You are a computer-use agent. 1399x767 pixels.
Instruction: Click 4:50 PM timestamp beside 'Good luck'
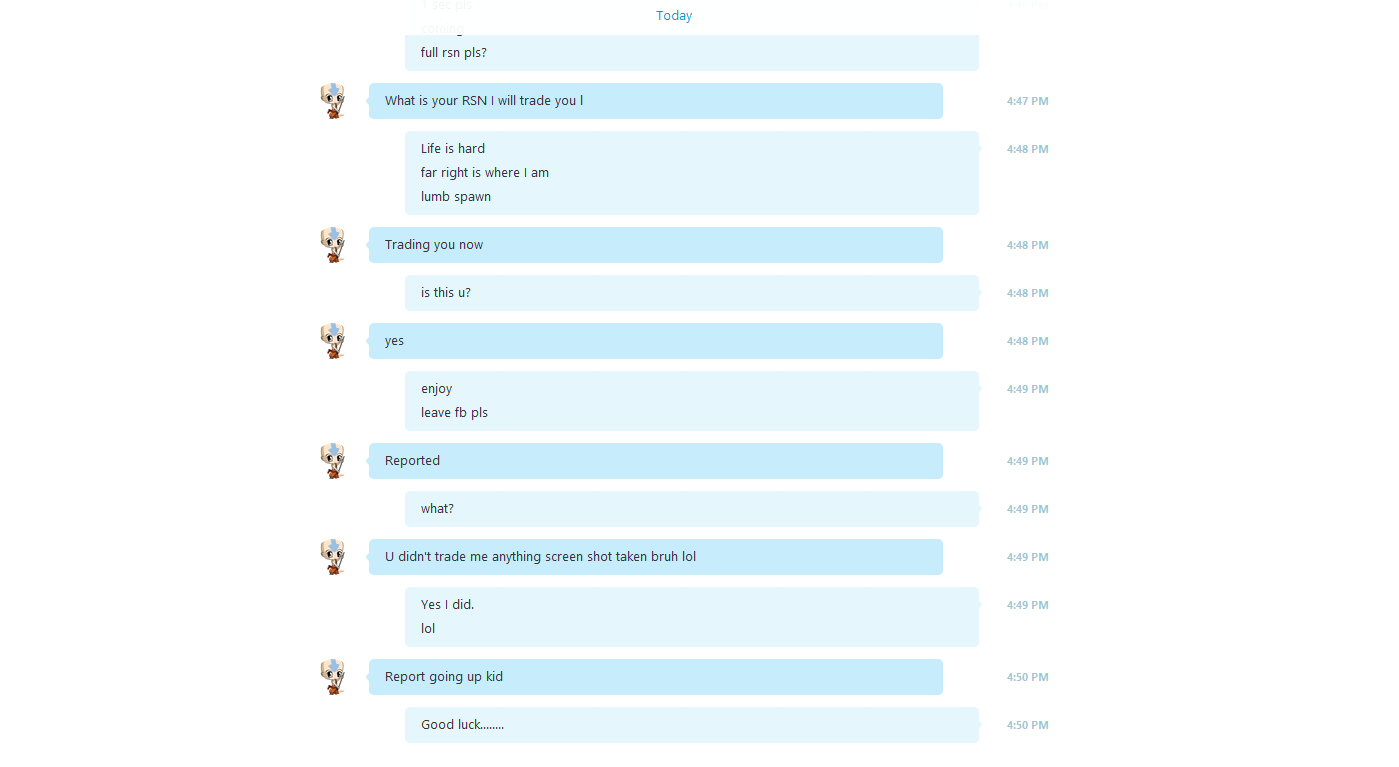[x=1028, y=725]
